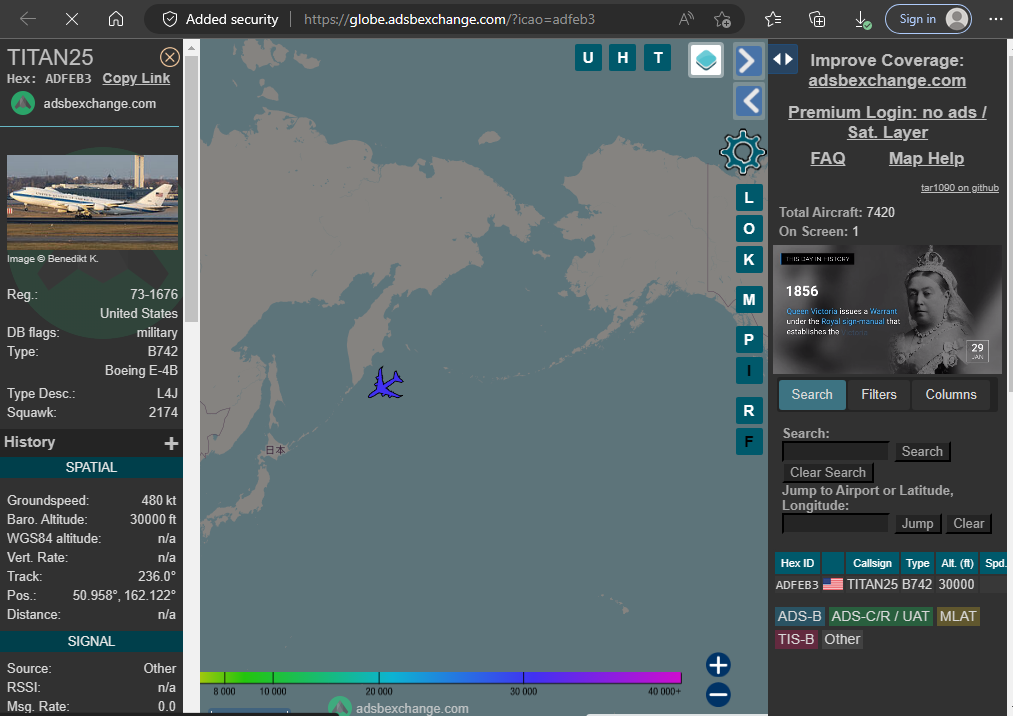Click the right chevron arrow on map
Viewport: 1013px width, 716px height.
748,61
